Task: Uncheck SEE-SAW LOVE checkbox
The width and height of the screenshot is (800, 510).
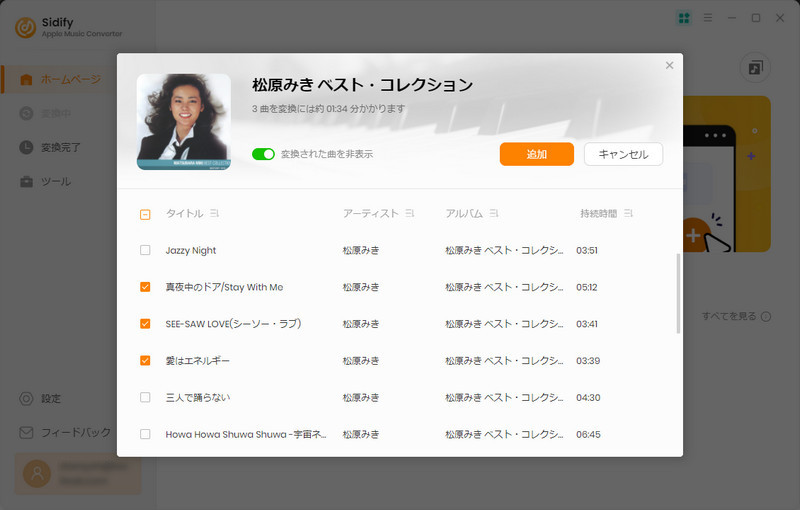Action: tap(145, 323)
